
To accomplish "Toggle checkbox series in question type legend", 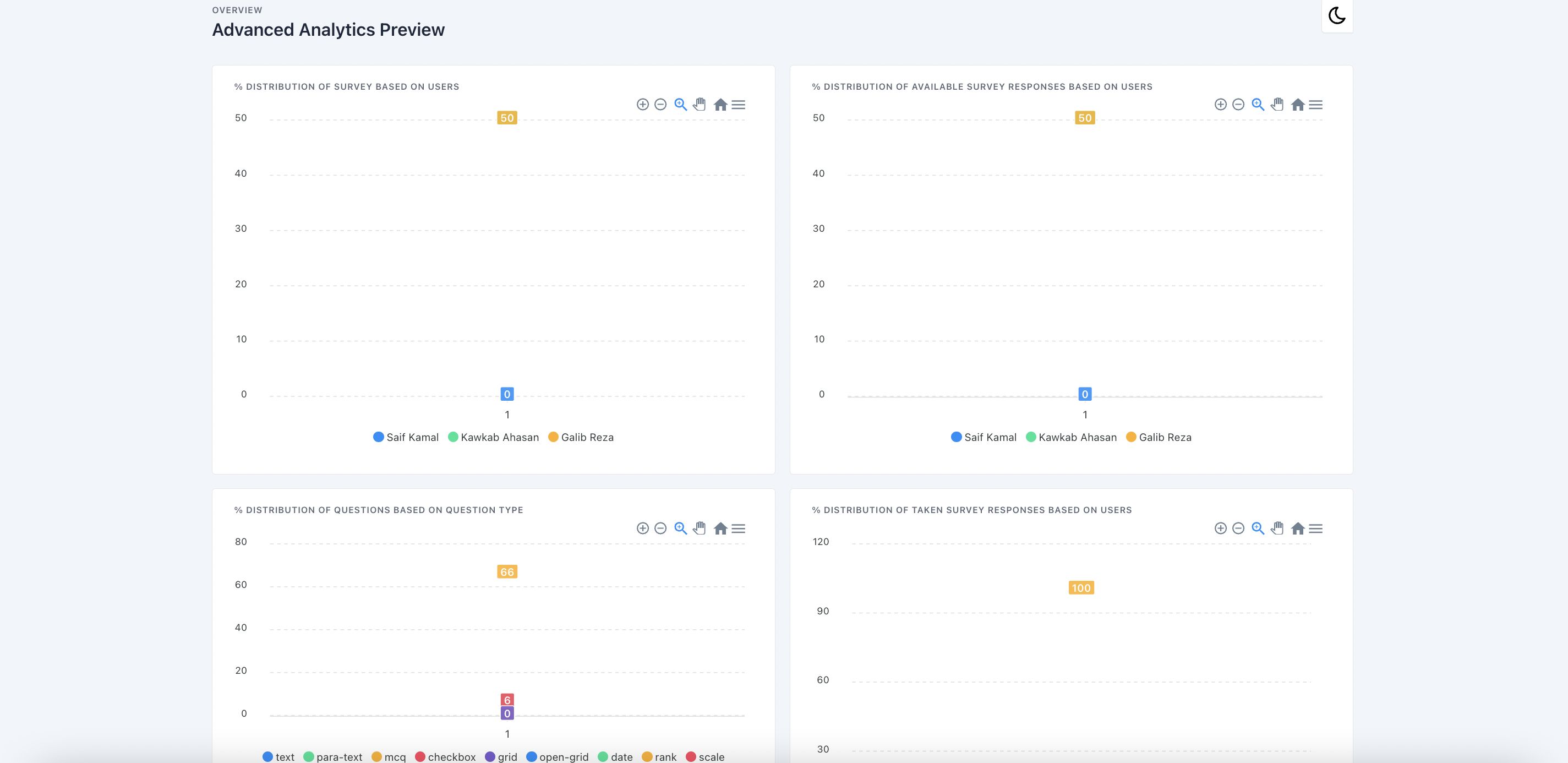I will tap(446, 757).
